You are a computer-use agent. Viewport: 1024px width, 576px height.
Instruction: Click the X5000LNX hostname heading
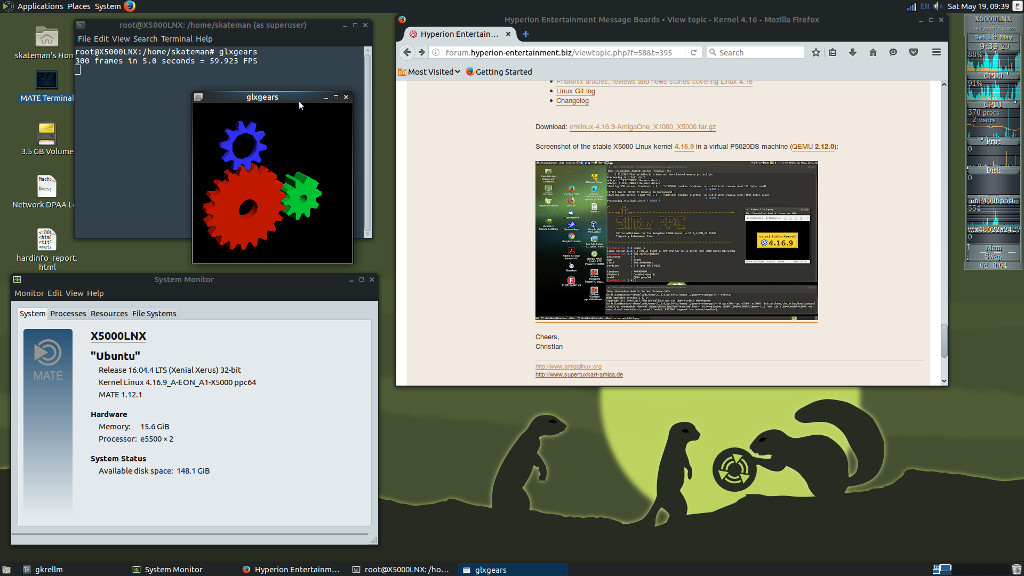[x=118, y=336]
